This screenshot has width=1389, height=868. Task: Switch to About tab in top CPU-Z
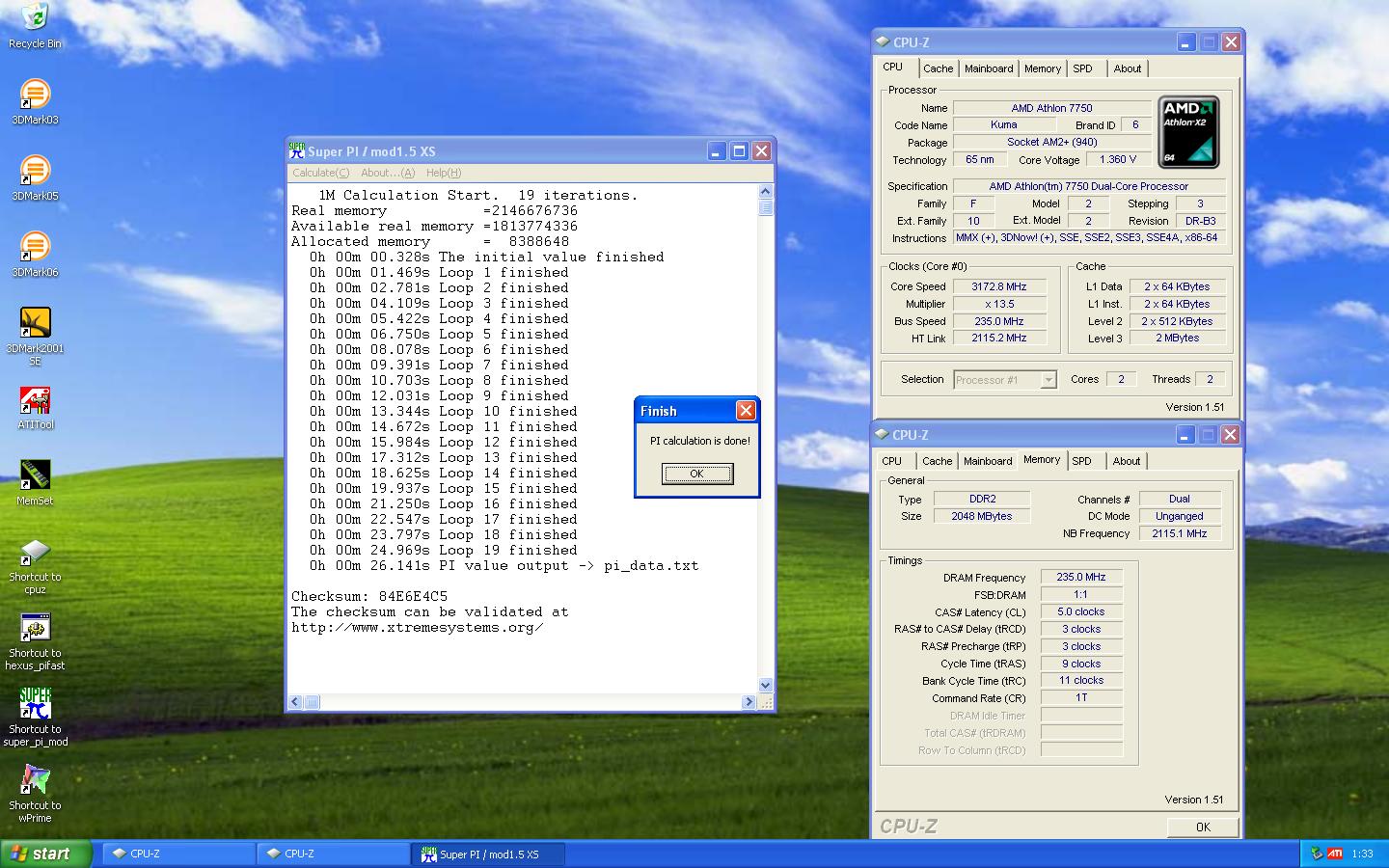click(x=1128, y=68)
